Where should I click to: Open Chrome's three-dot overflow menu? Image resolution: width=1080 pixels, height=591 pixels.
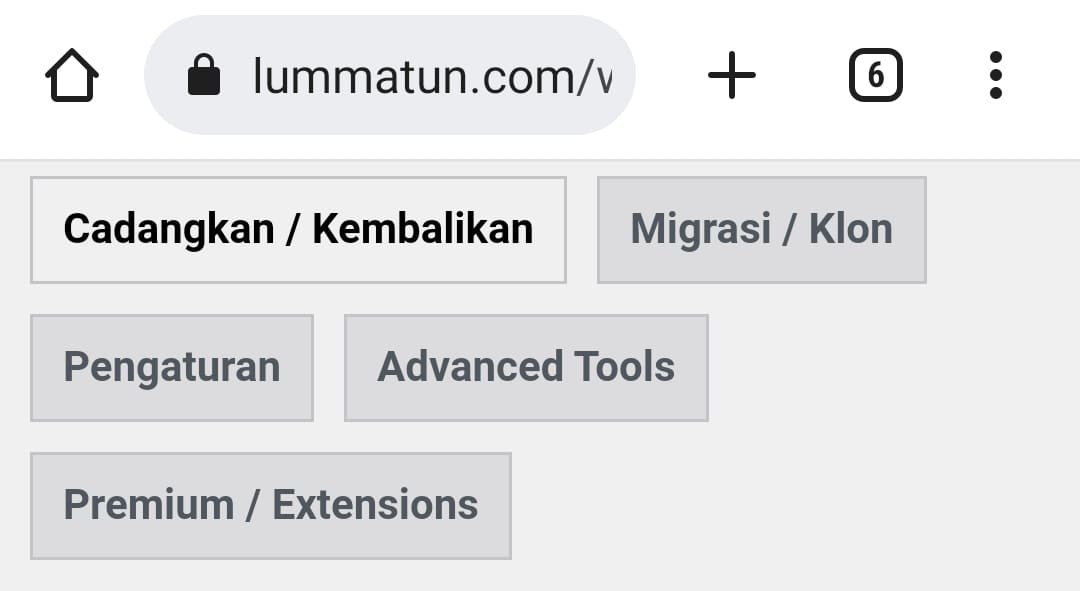(x=995, y=74)
